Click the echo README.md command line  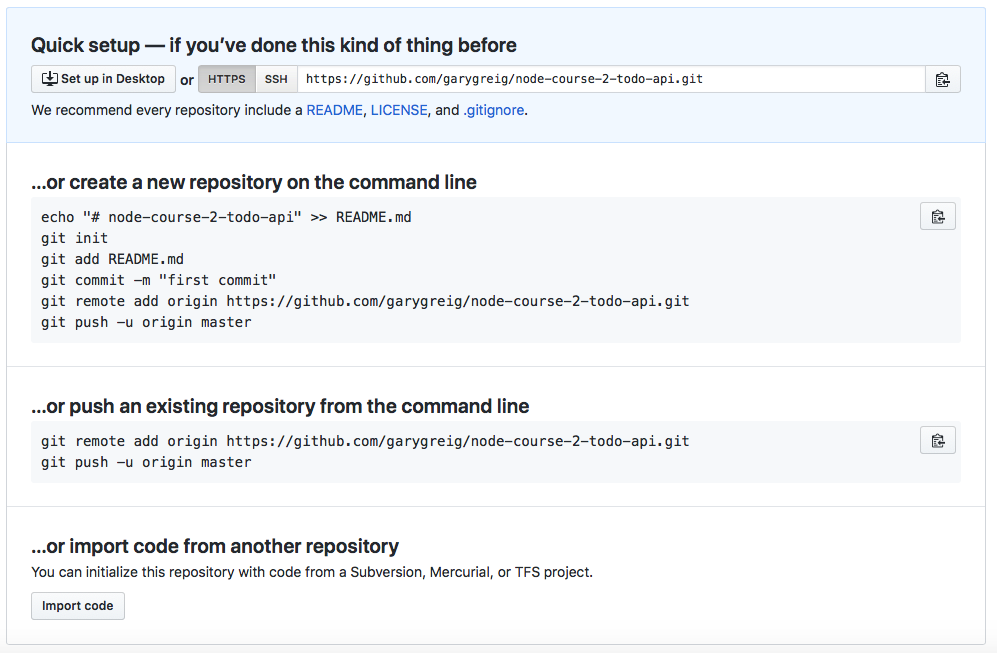pyautogui.click(x=226, y=217)
